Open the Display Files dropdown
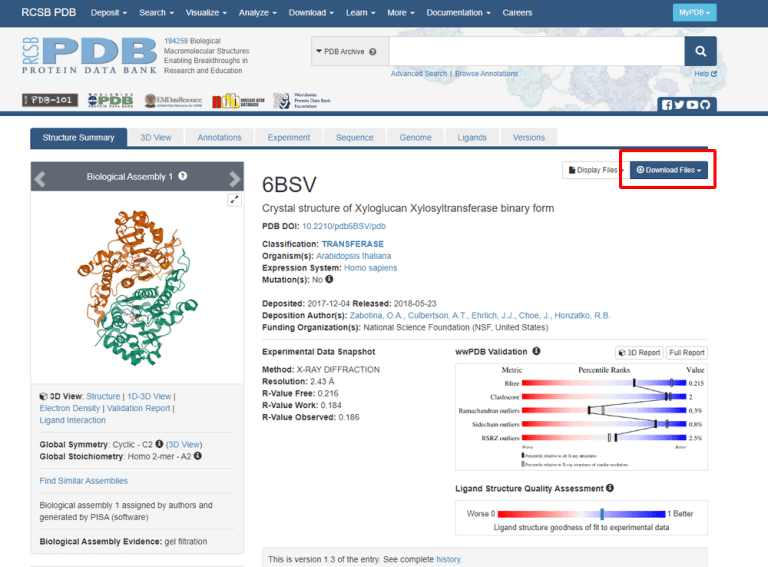This screenshot has height=567, width=768. [x=593, y=170]
